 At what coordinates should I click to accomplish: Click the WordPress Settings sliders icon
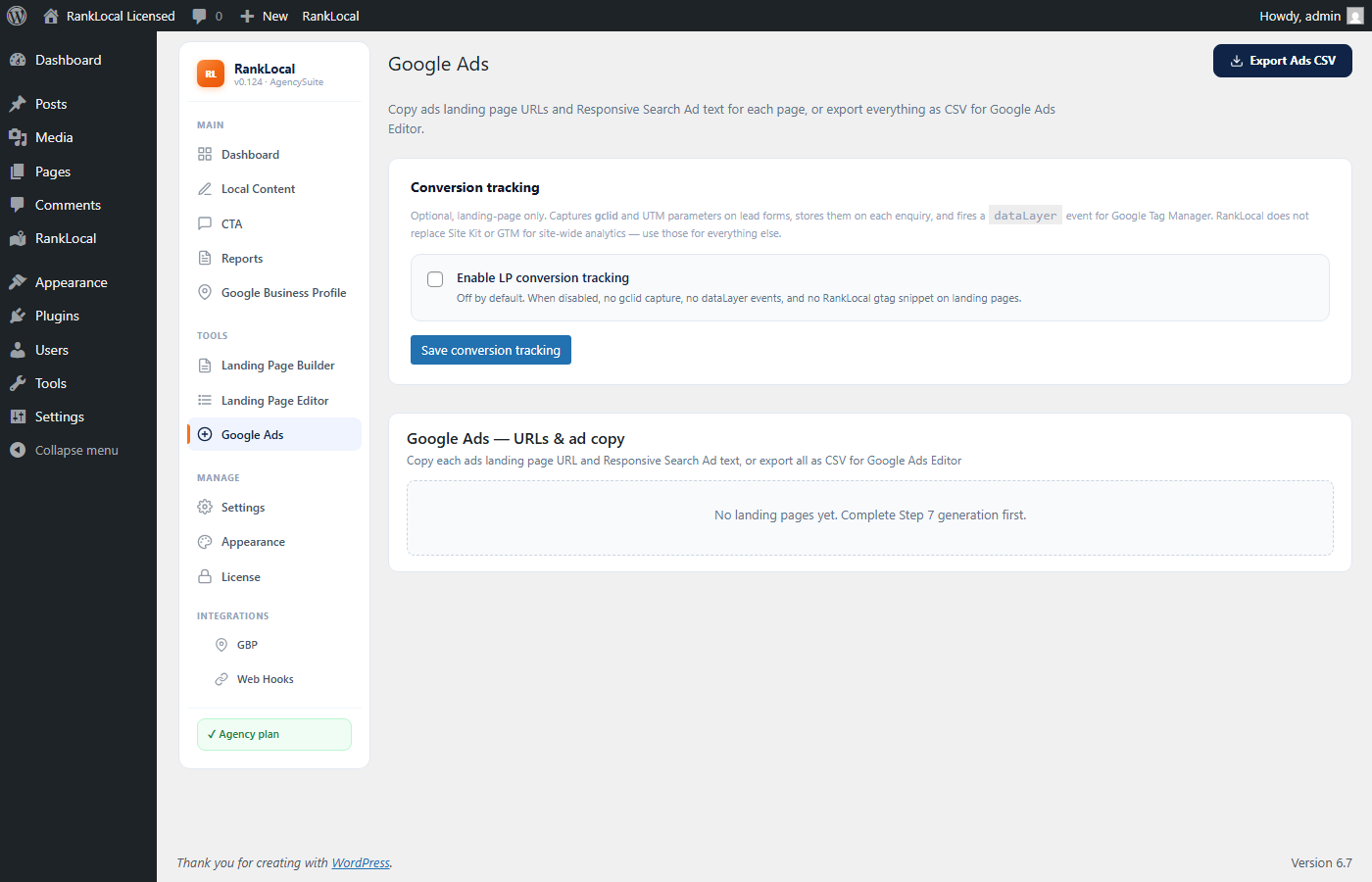tap(18, 416)
